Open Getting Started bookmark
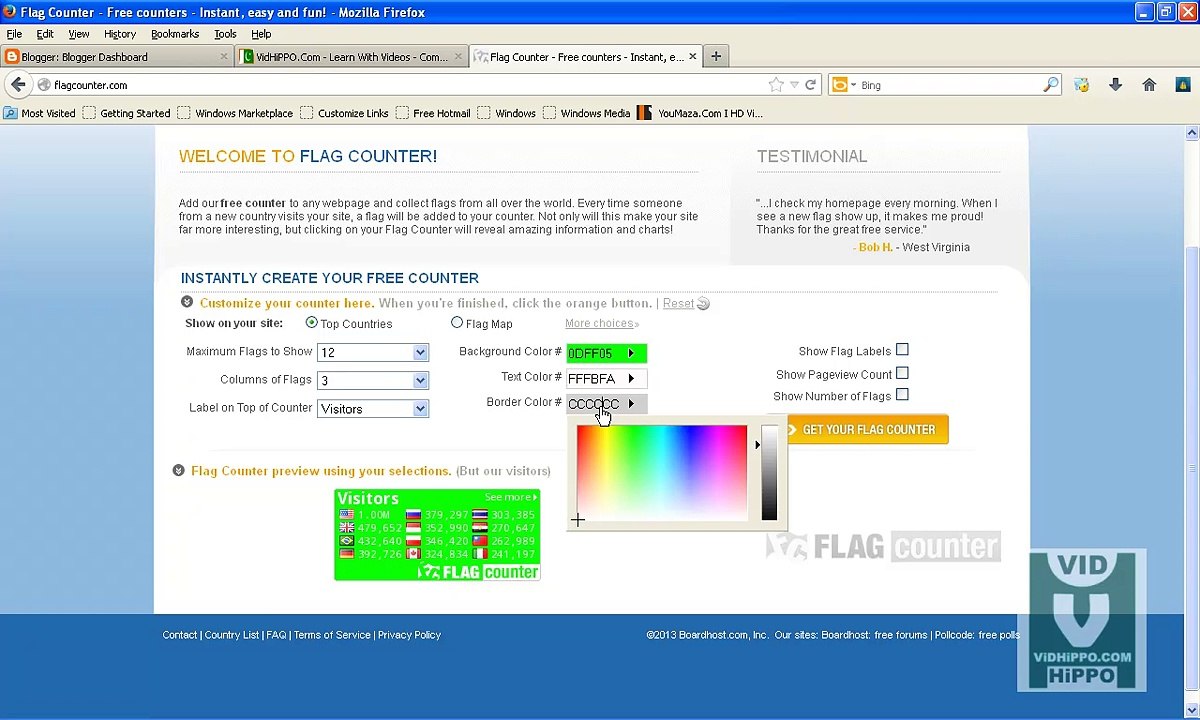Image resolution: width=1200 pixels, height=720 pixels. pyautogui.click(x=126, y=113)
